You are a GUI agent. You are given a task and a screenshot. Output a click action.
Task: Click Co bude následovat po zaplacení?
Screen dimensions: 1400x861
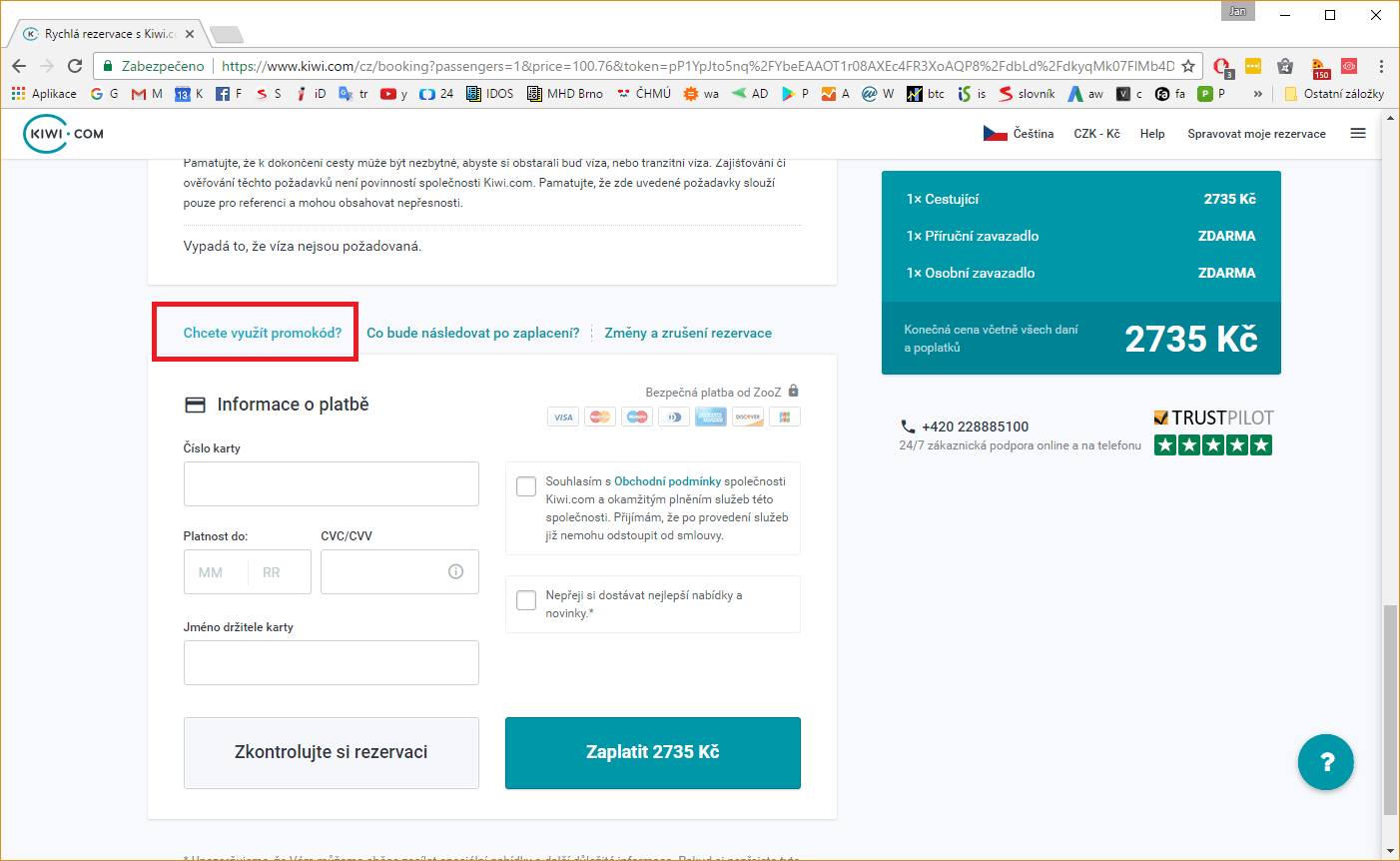click(473, 333)
